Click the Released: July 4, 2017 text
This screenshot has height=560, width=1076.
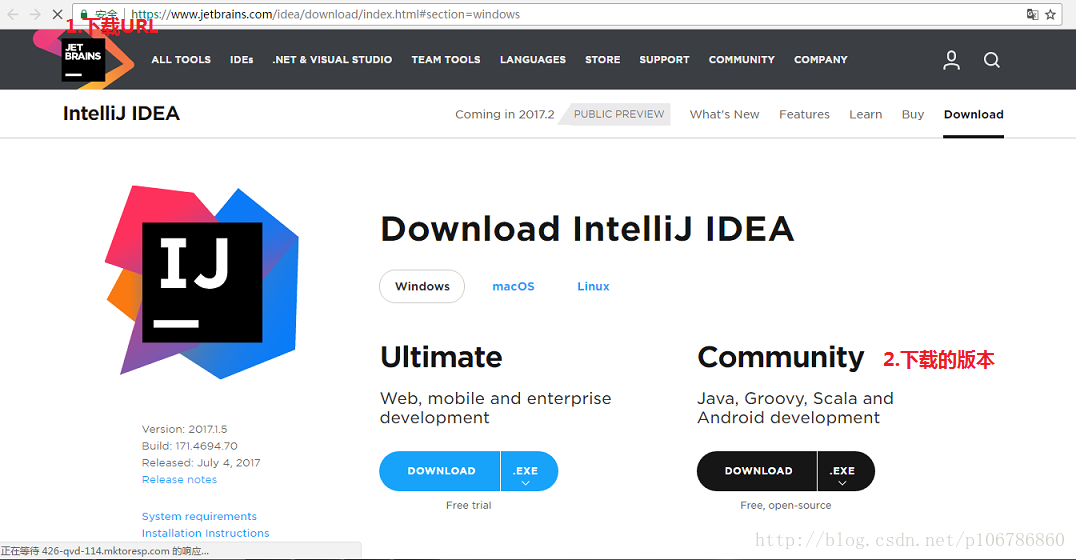tap(201, 463)
